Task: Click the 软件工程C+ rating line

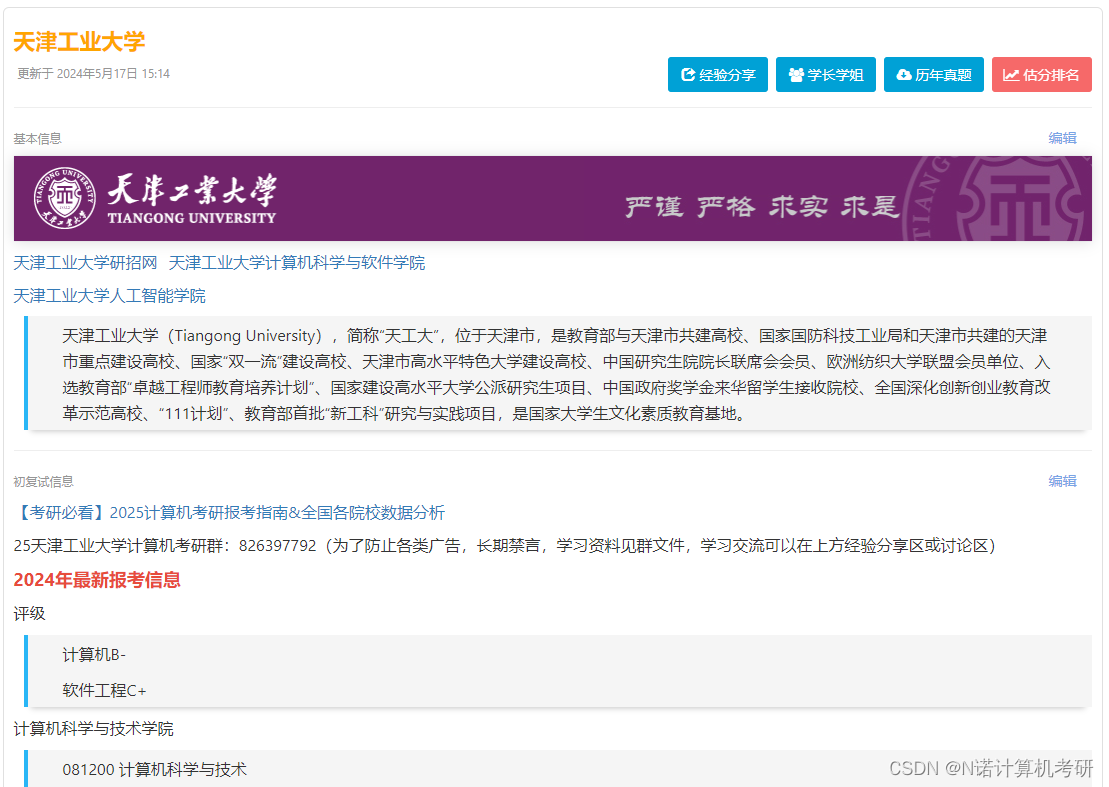Action: point(104,690)
